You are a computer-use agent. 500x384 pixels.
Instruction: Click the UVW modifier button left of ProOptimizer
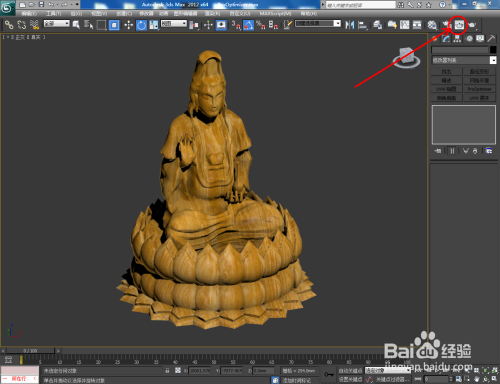click(x=446, y=89)
